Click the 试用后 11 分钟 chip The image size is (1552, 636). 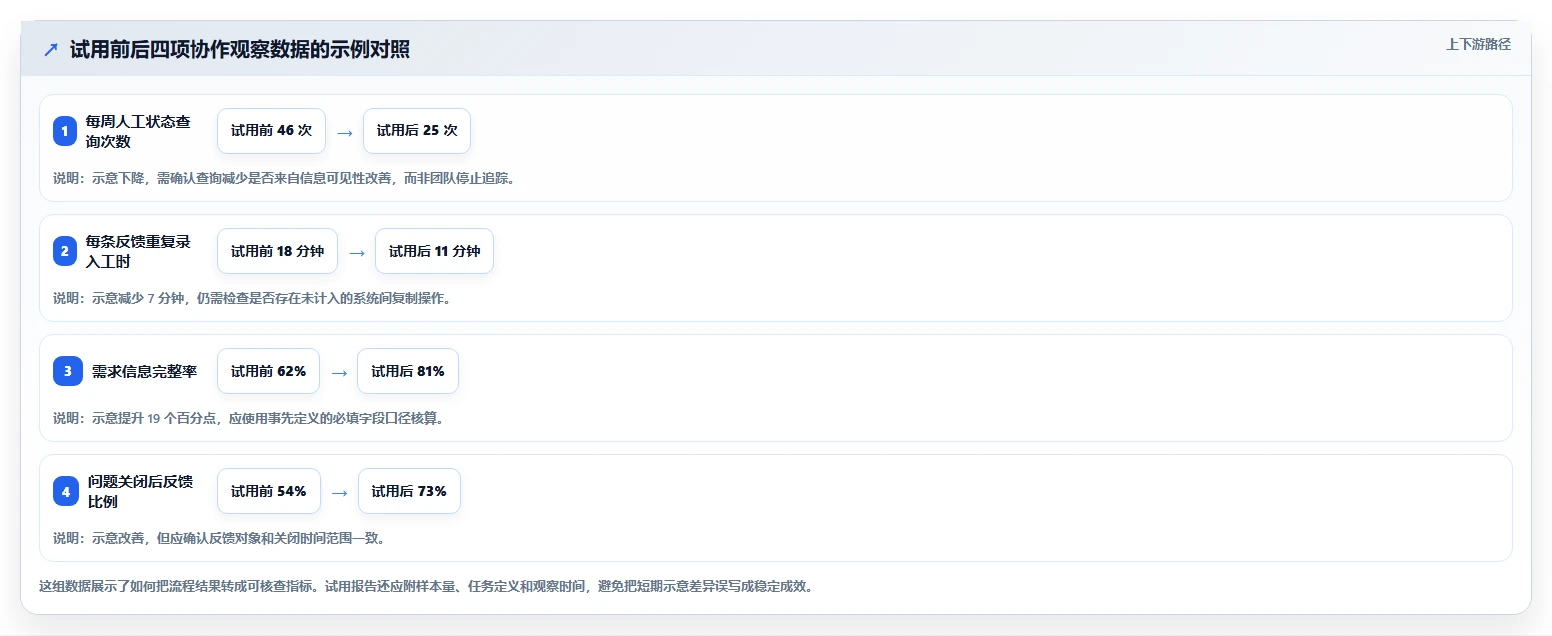point(434,251)
